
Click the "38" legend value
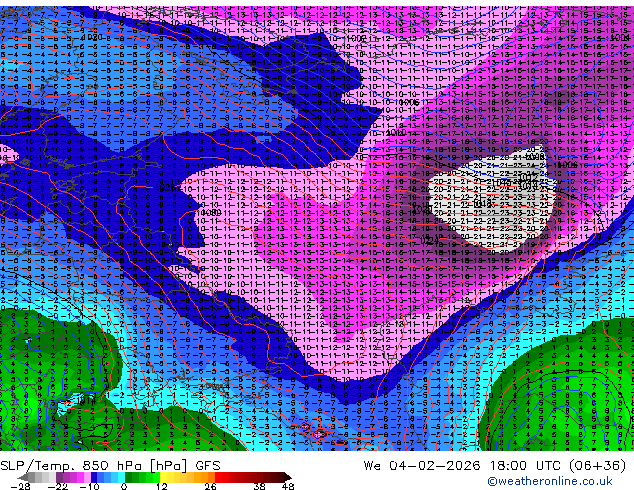coord(259,486)
